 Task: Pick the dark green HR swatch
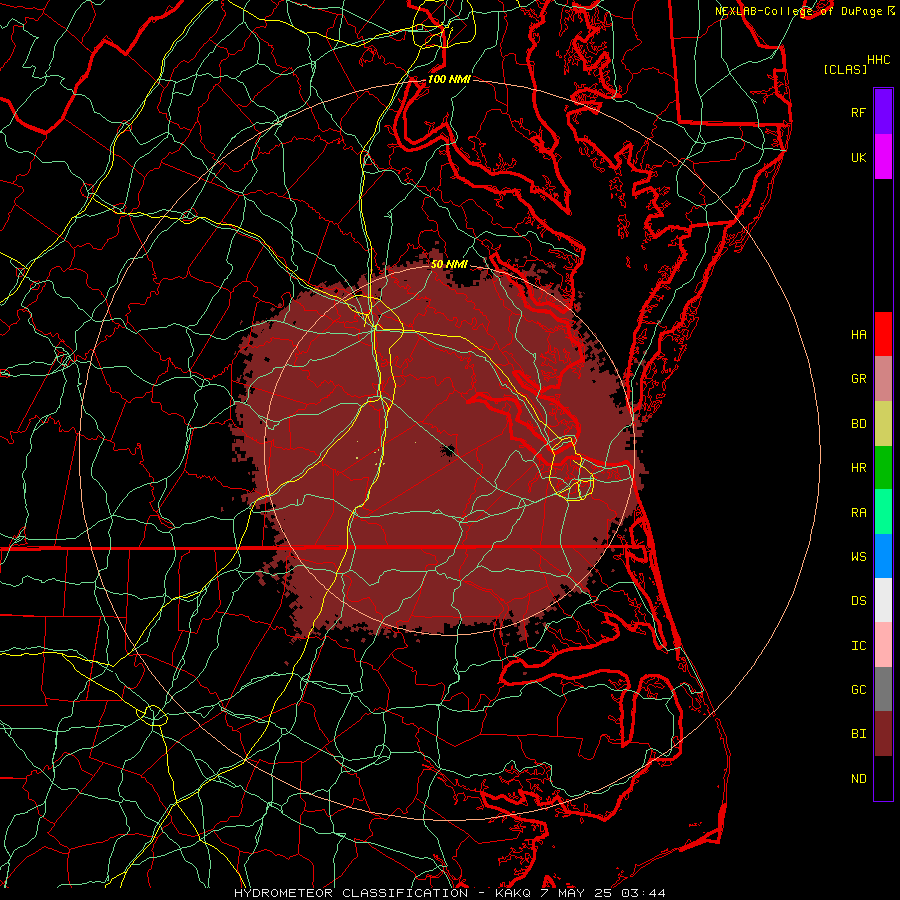point(883,467)
